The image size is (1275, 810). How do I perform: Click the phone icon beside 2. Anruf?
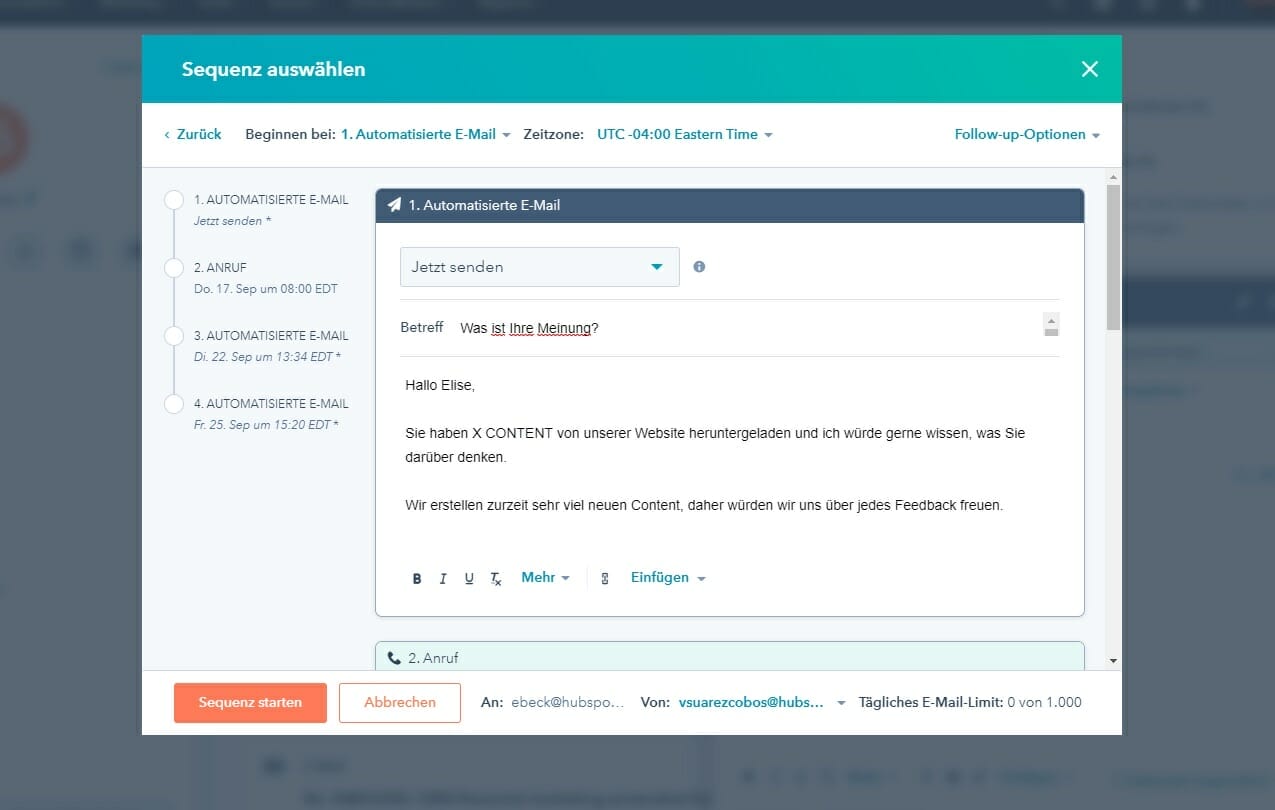click(394, 657)
